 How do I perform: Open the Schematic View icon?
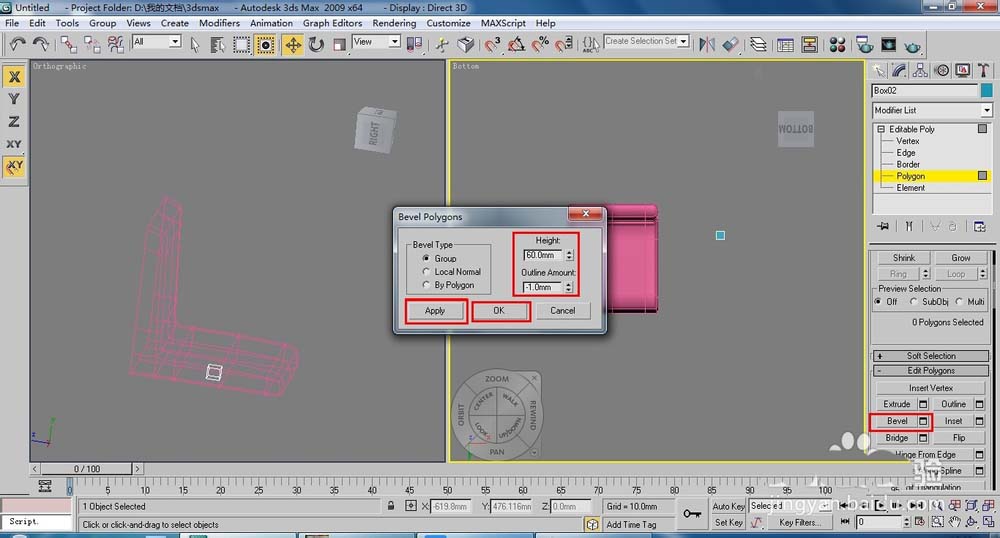pyautogui.click(x=809, y=44)
